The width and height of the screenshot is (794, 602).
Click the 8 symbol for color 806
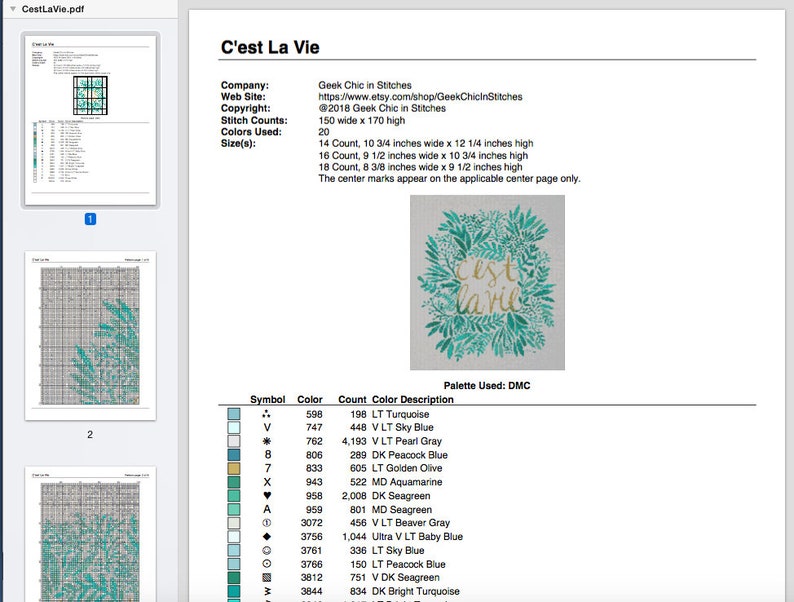click(267, 455)
